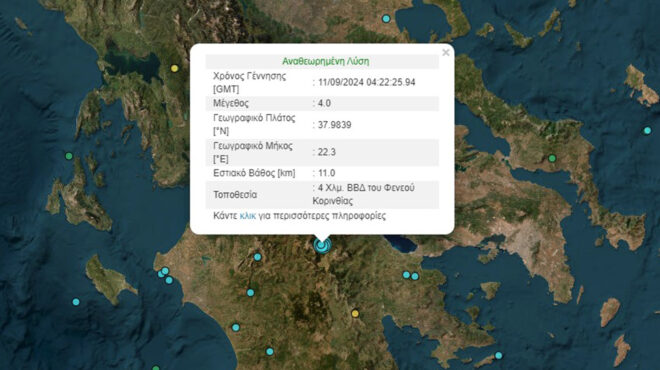Image resolution: width=660 pixels, height=370 pixels.
Task: Click the yellow earthquake marker near Lake Trichonida
Action: pos(175,68)
